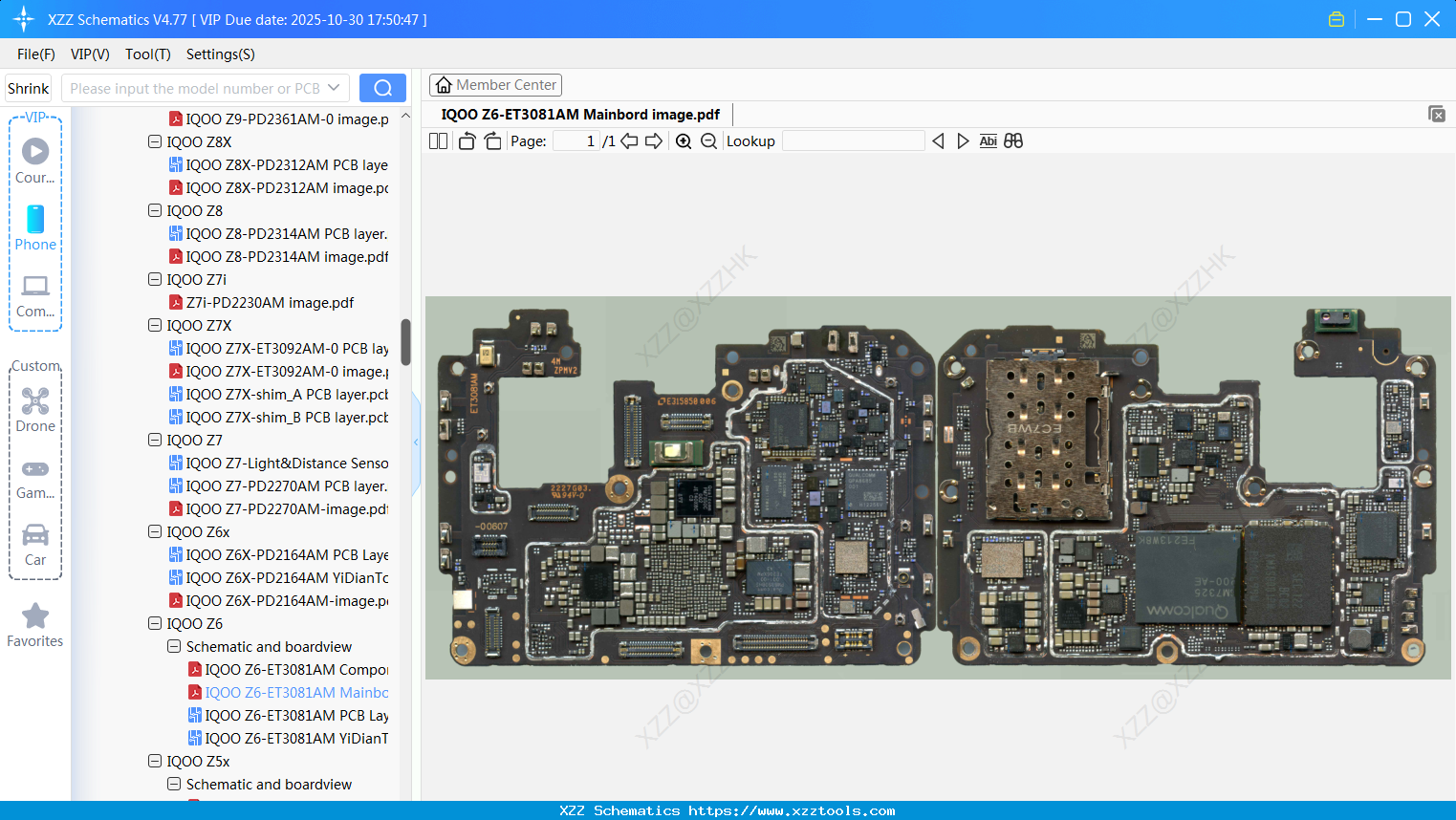1456x820 pixels.
Task: Go to next page with the forward arrow
Action: 652,140
